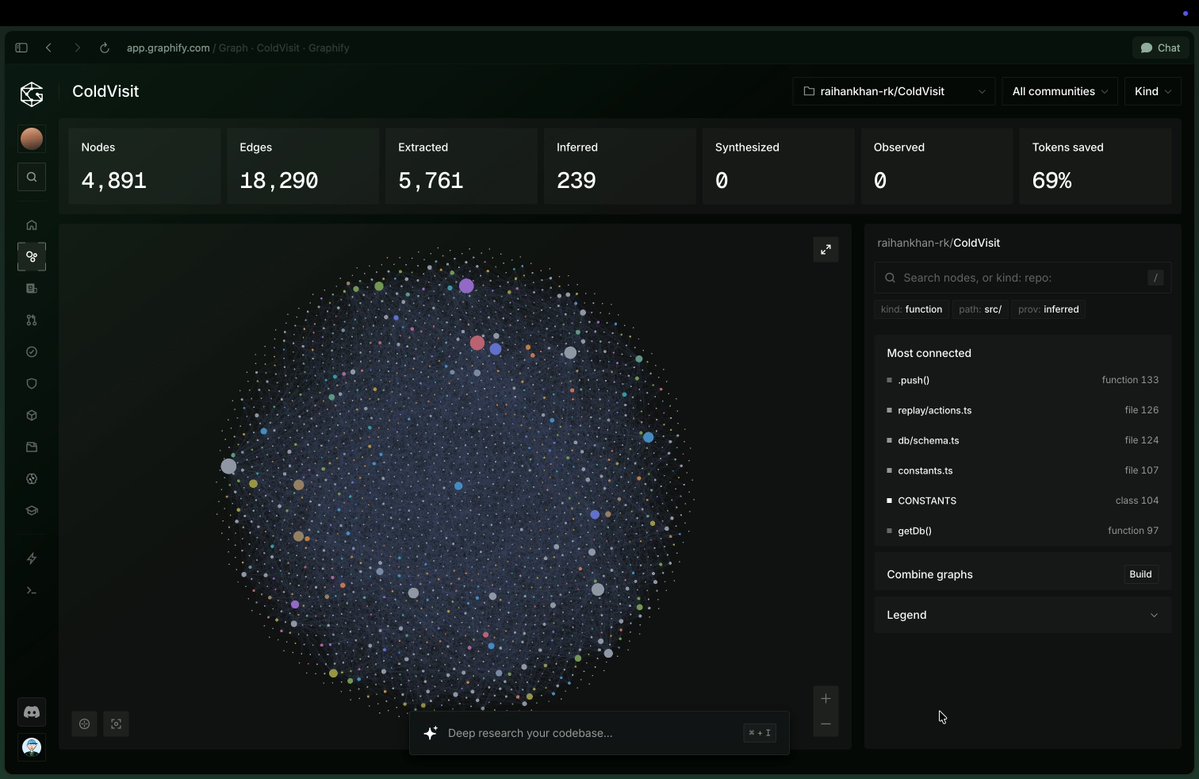Open the folder sidebar icon
Viewport: 1199px width, 779px height.
31,447
